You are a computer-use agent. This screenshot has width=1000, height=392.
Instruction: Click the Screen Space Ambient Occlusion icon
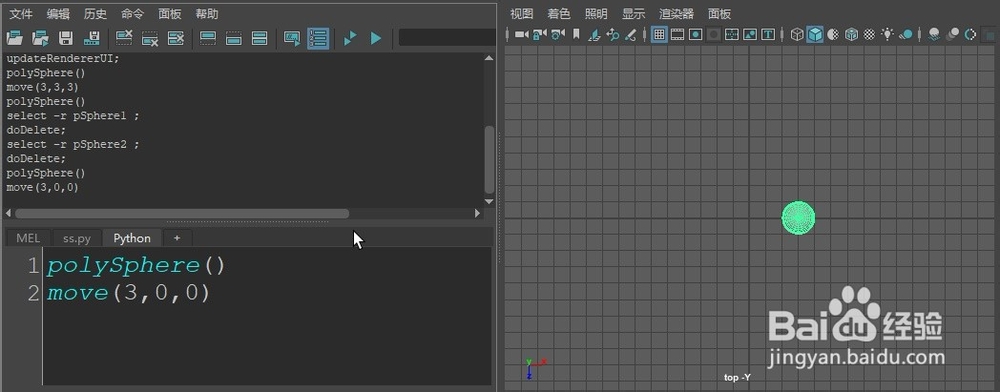(935, 34)
